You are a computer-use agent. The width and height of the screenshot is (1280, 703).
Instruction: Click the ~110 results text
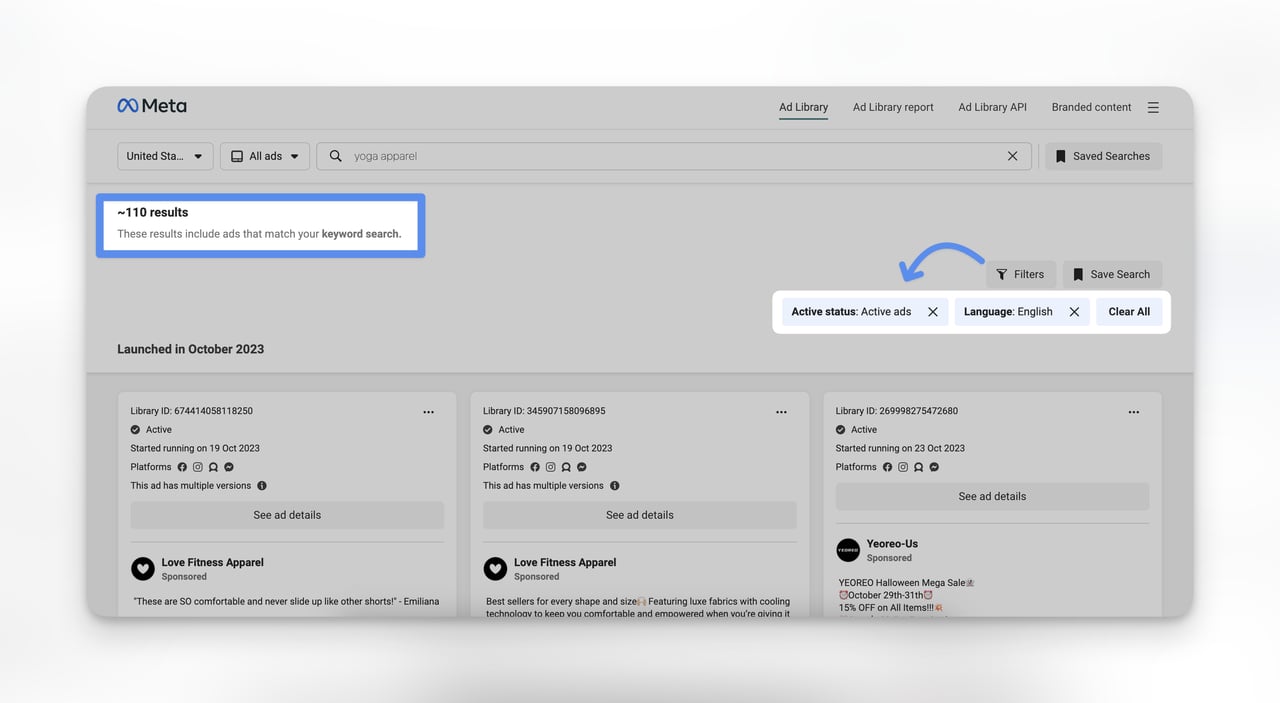[153, 212]
